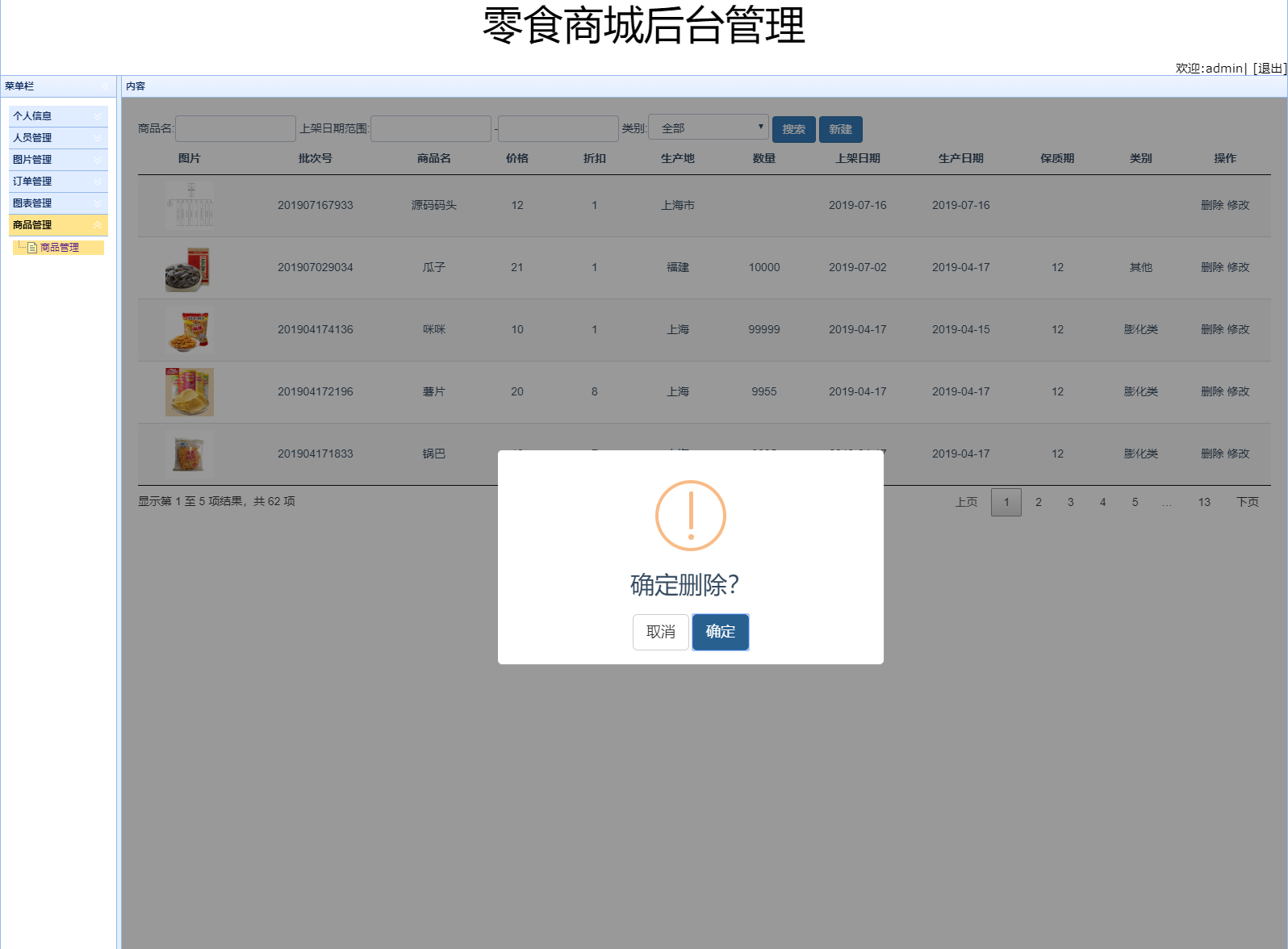The image size is (1288, 949).
Task: Modify the 锅巴 product row
Action: click(1239, 454)
